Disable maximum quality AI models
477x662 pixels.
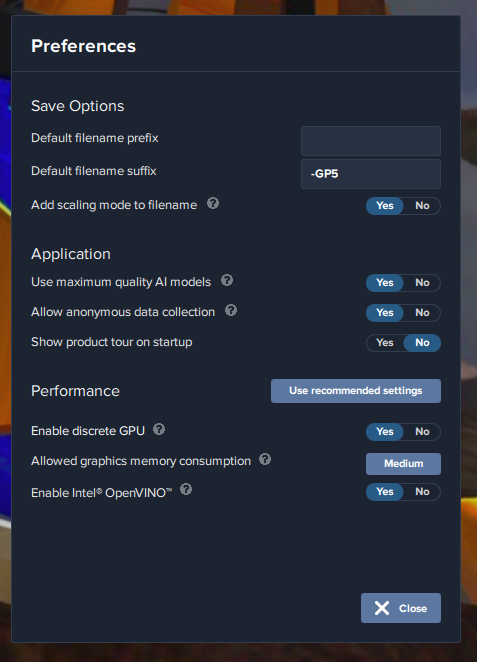pyautogui.click(x=422, y=282)
